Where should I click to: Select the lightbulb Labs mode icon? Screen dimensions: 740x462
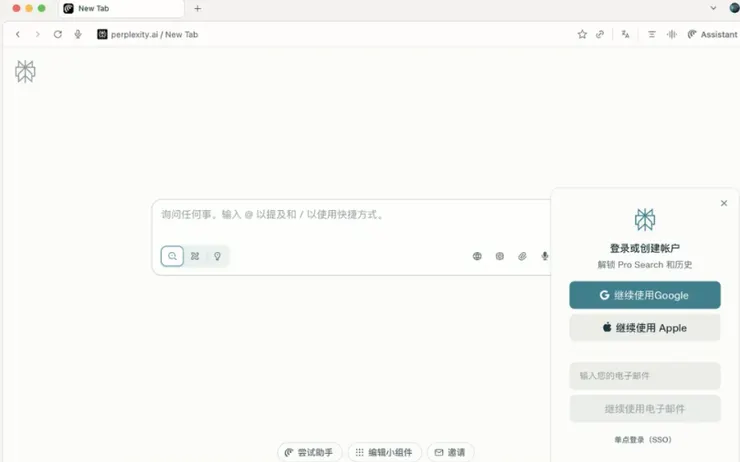point(217,256)
